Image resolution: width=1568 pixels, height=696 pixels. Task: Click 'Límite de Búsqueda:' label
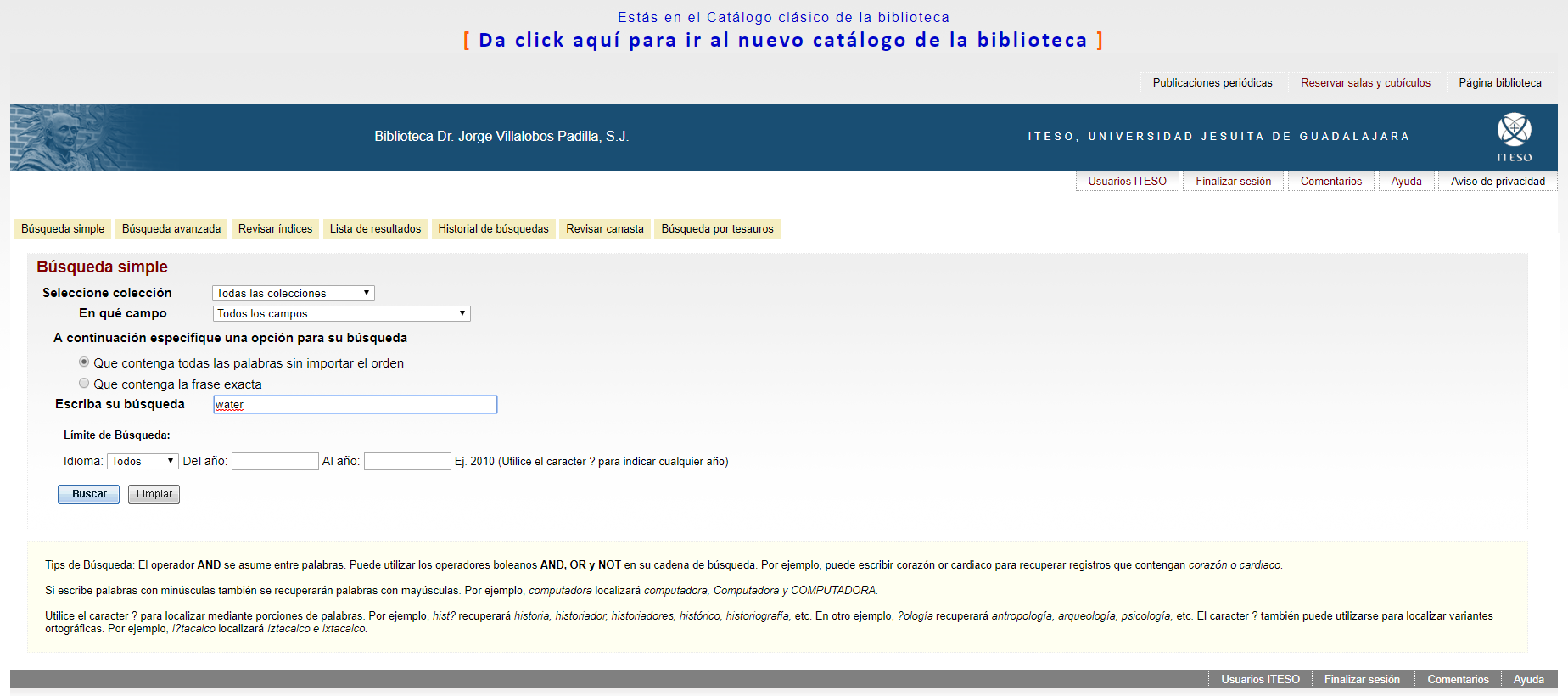tap(116, 435)
